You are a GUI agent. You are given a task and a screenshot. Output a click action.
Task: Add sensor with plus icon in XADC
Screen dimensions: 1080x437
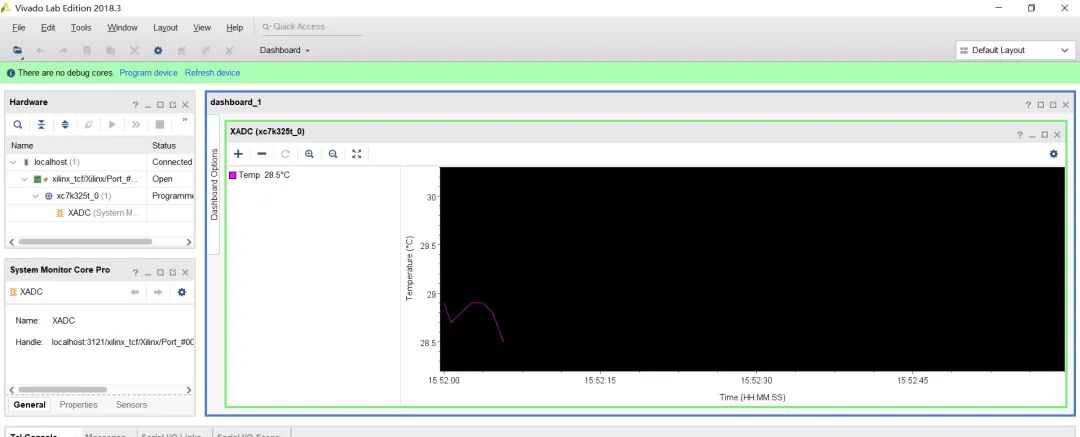pyautogui.click(x=238, y=154)
